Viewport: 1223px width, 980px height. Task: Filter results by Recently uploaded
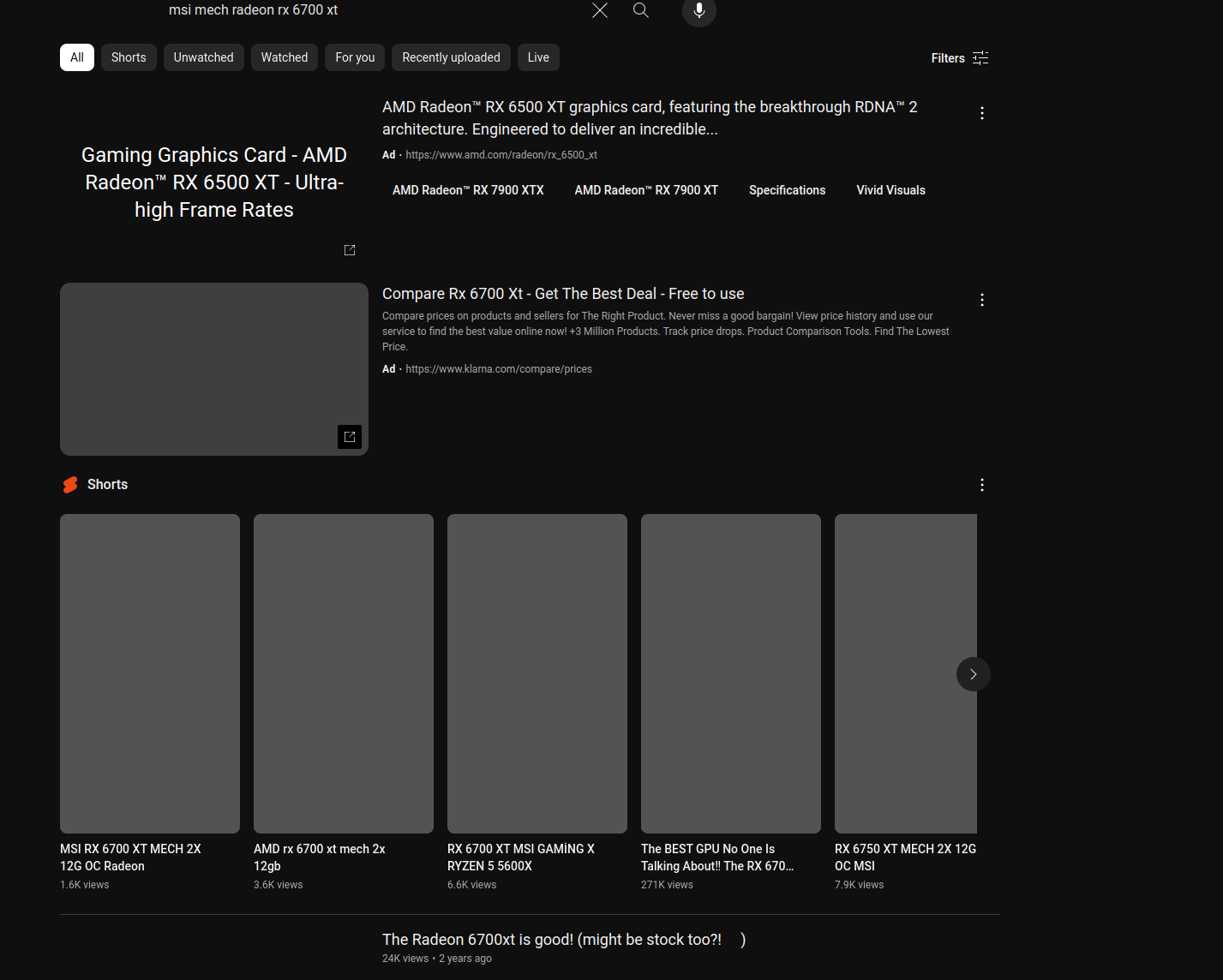click(451, 57)
